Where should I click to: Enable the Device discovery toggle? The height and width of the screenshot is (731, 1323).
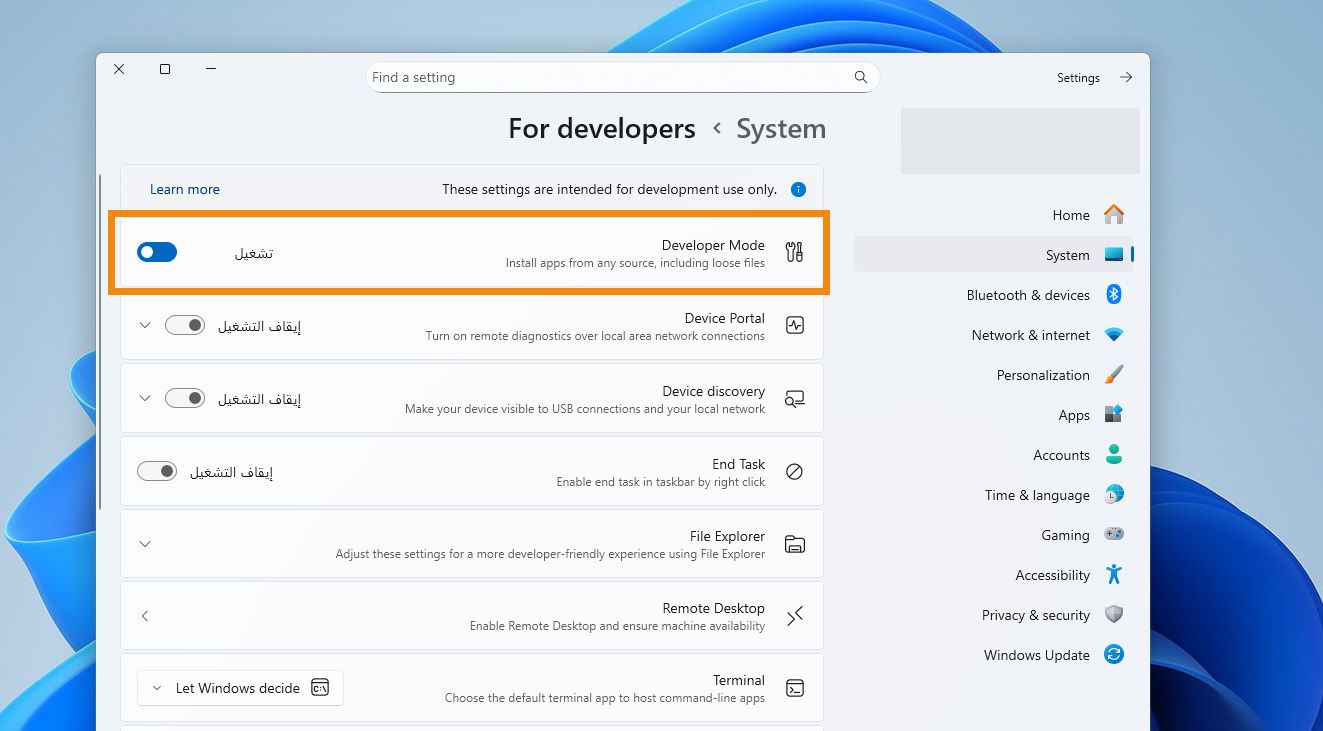coord(185,398)
